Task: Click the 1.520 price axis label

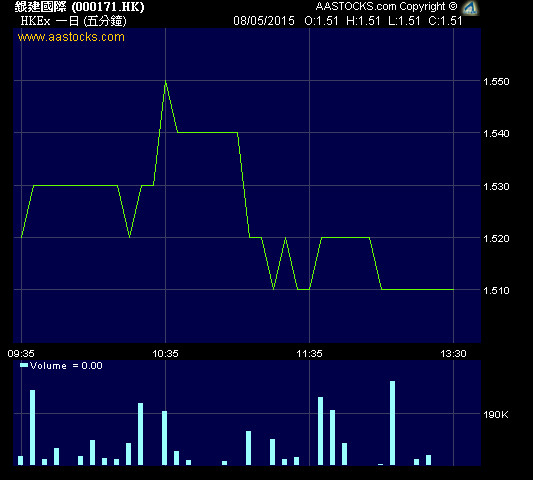Action: 496,238
